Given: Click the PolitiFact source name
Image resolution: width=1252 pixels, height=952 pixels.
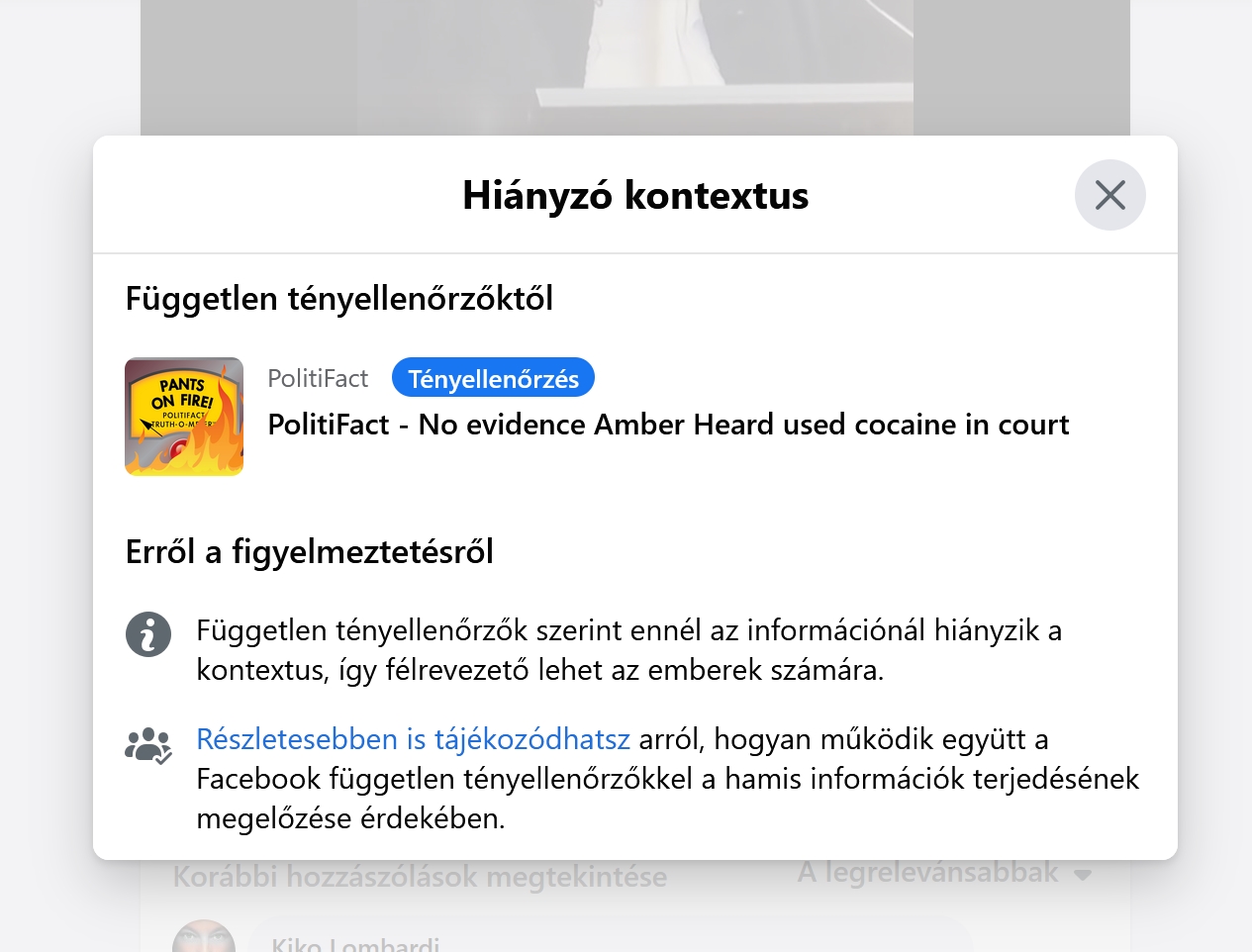Looking at the screenshot, I should [318, 378].
